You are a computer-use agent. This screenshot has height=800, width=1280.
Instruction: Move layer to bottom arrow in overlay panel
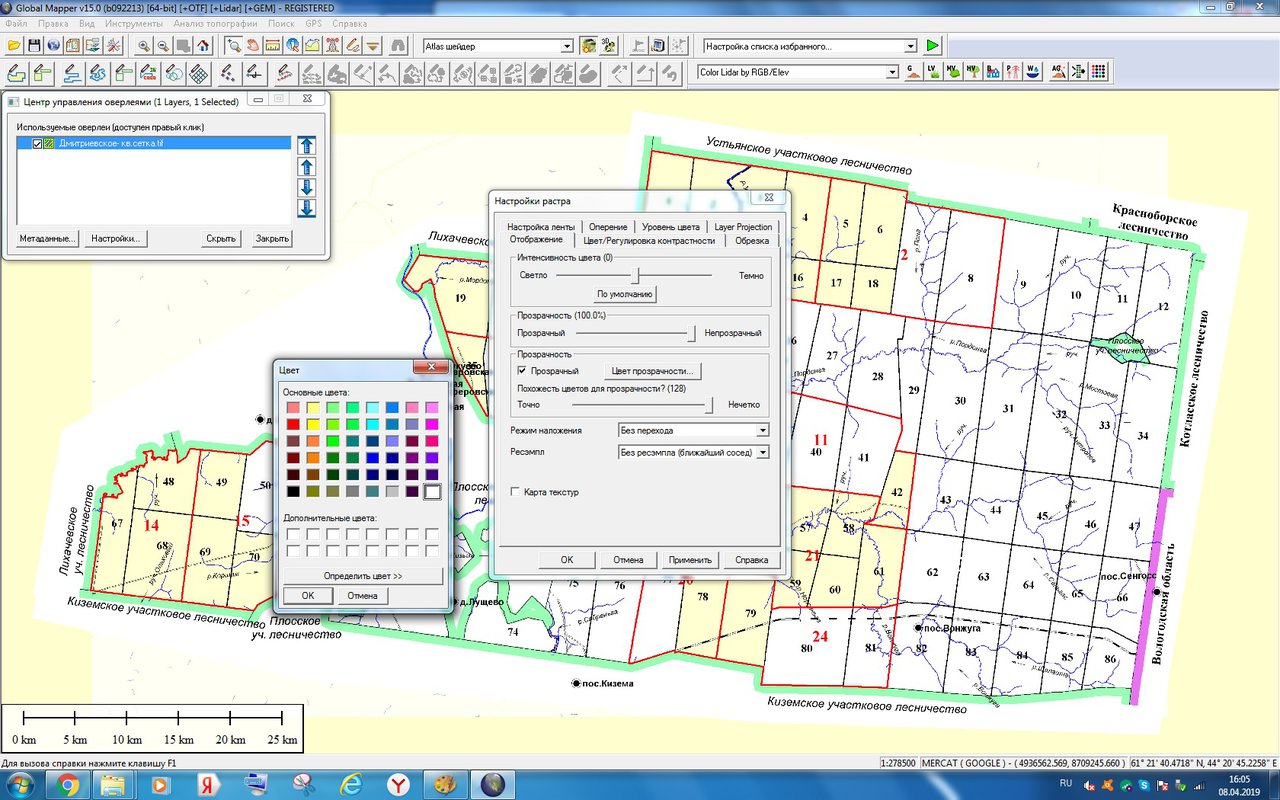tap(307, 208)
